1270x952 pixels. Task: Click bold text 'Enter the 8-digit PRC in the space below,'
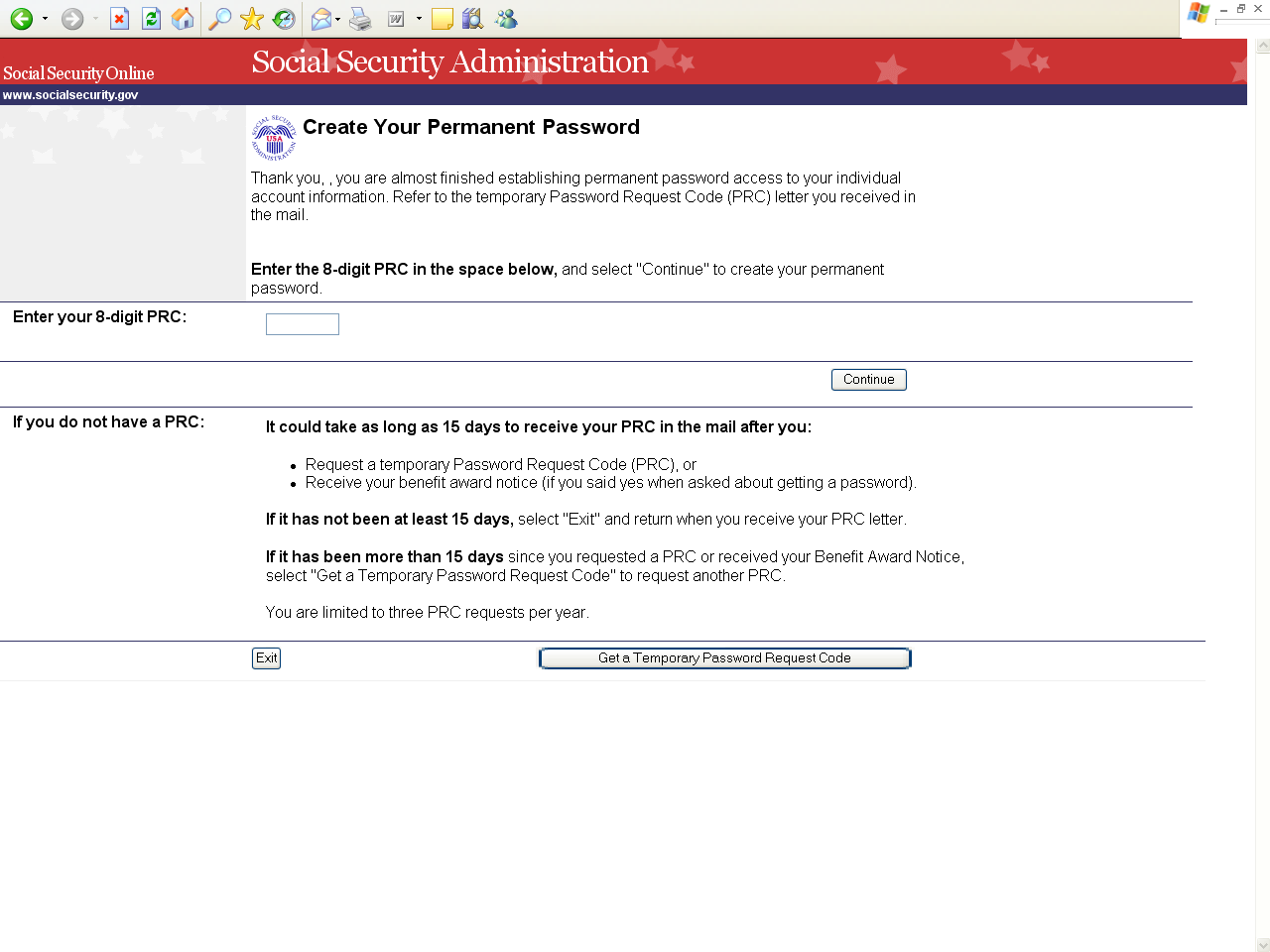(404, 270)
